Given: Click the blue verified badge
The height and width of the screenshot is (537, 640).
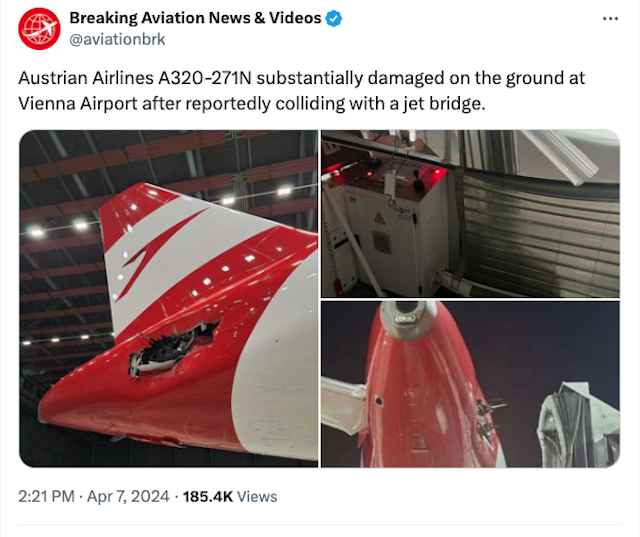Looking at the screenshot, I should (335, 18).
